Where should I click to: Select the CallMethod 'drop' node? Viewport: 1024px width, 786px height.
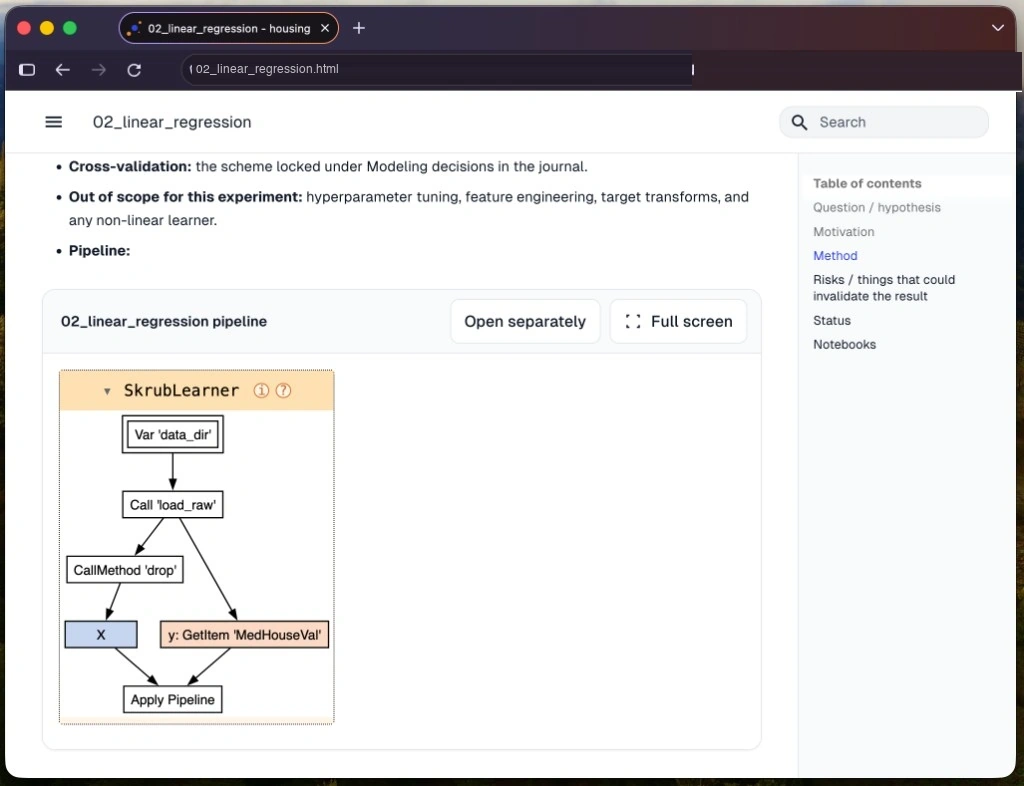click(125, 570)
